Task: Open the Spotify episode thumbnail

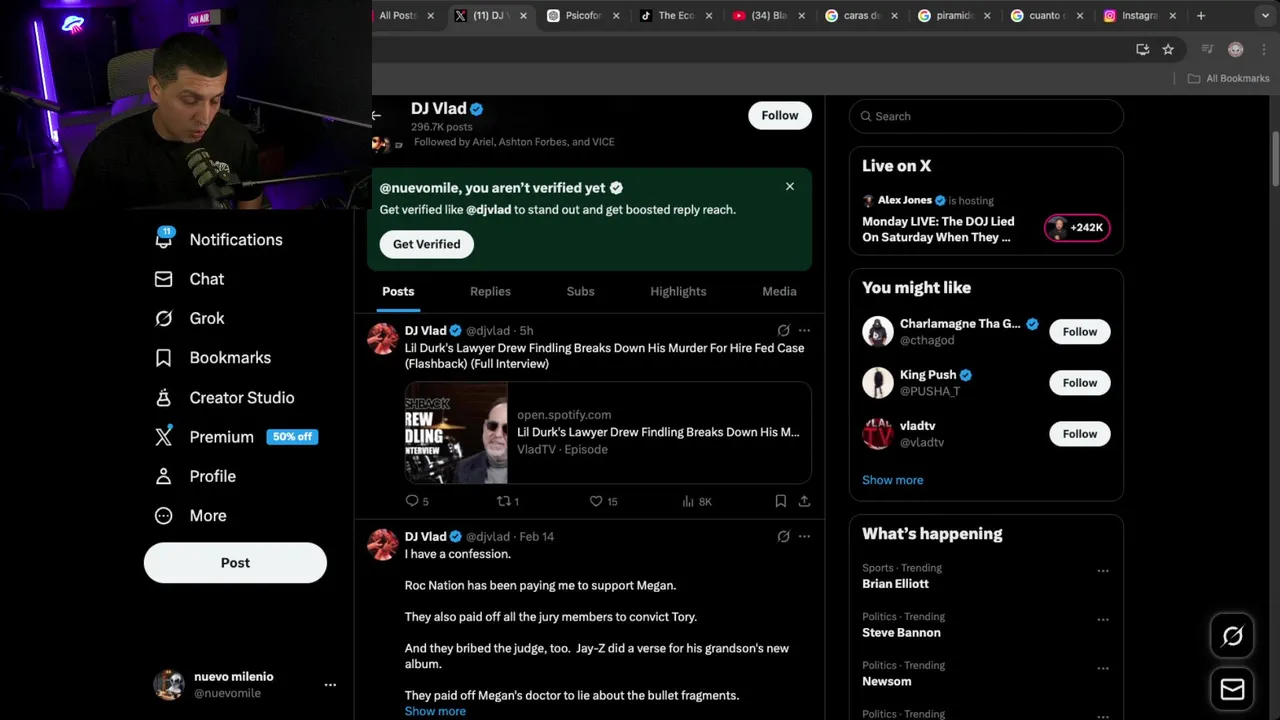Action: pyautogui.click(x=456, y=433)
